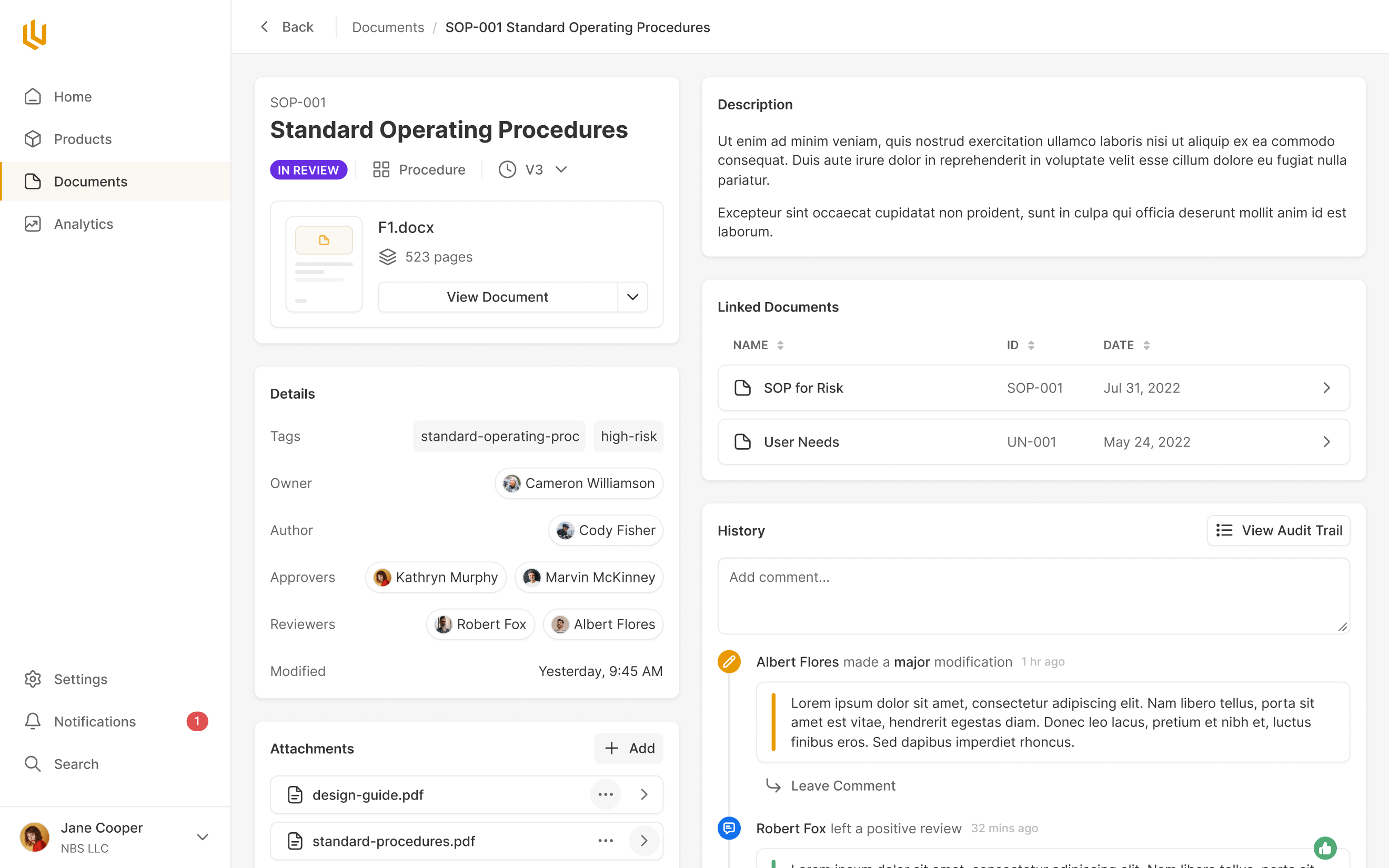This screenshot has height=868, width=1389.
Task: Open the View Document dropdown arrow
Action: (x=632, y=297)
